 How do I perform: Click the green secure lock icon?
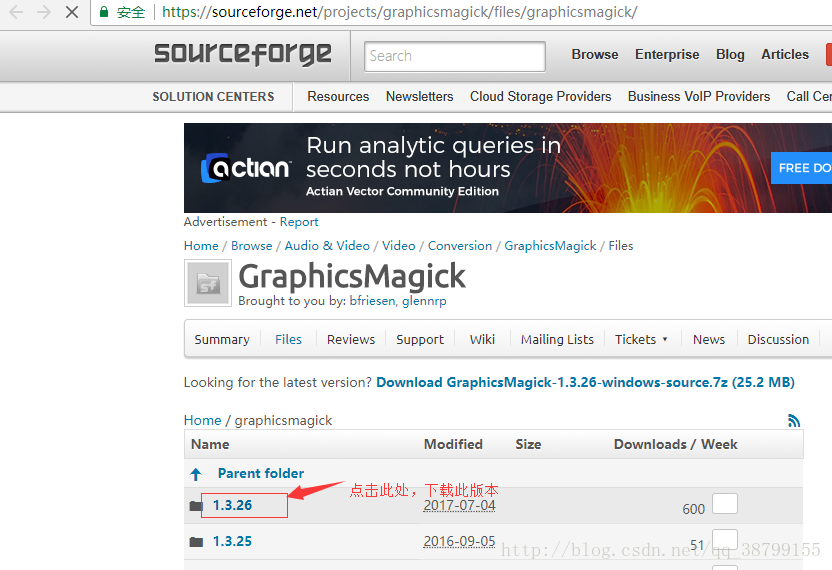[x=104, y=13]
